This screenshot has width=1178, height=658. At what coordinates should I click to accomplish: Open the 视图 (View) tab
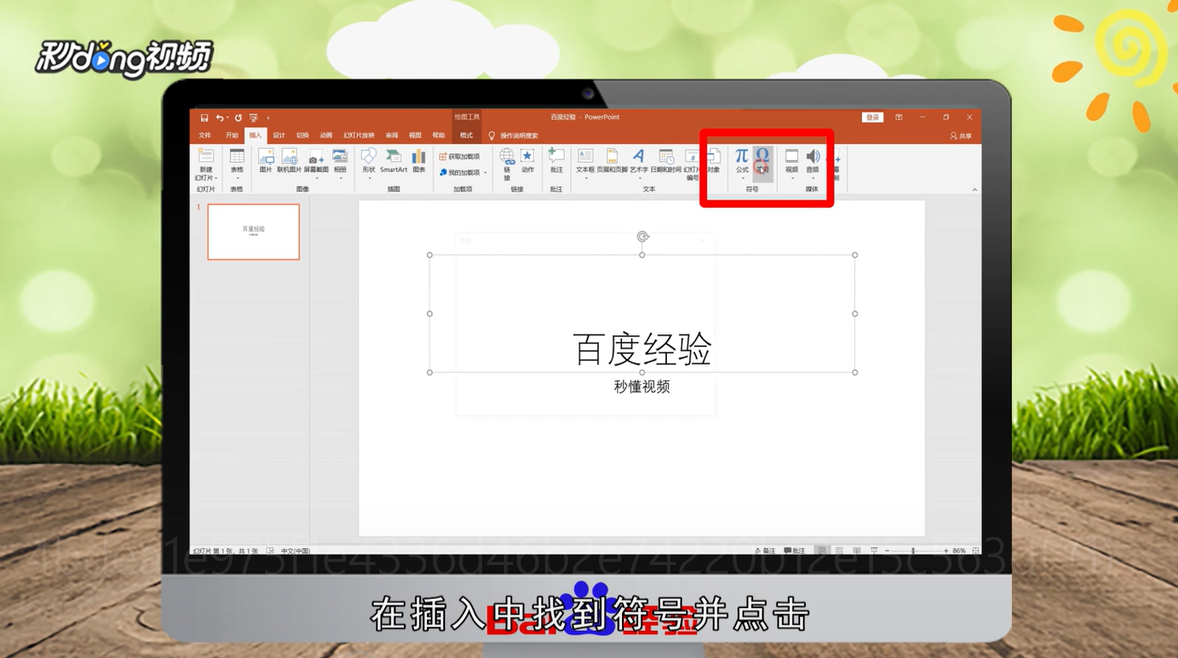point(415,136)
